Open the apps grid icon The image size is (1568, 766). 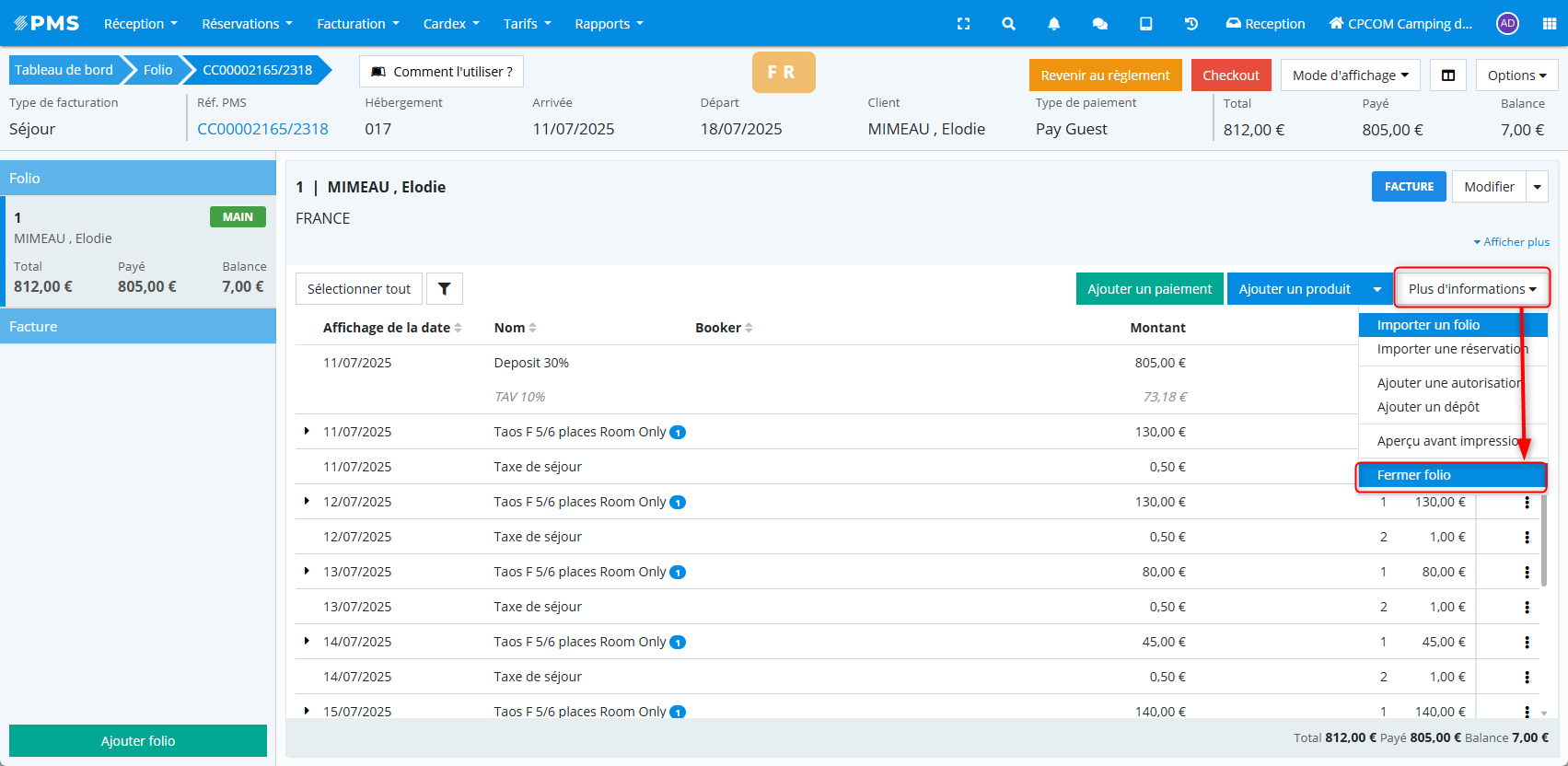(1549, 24)
